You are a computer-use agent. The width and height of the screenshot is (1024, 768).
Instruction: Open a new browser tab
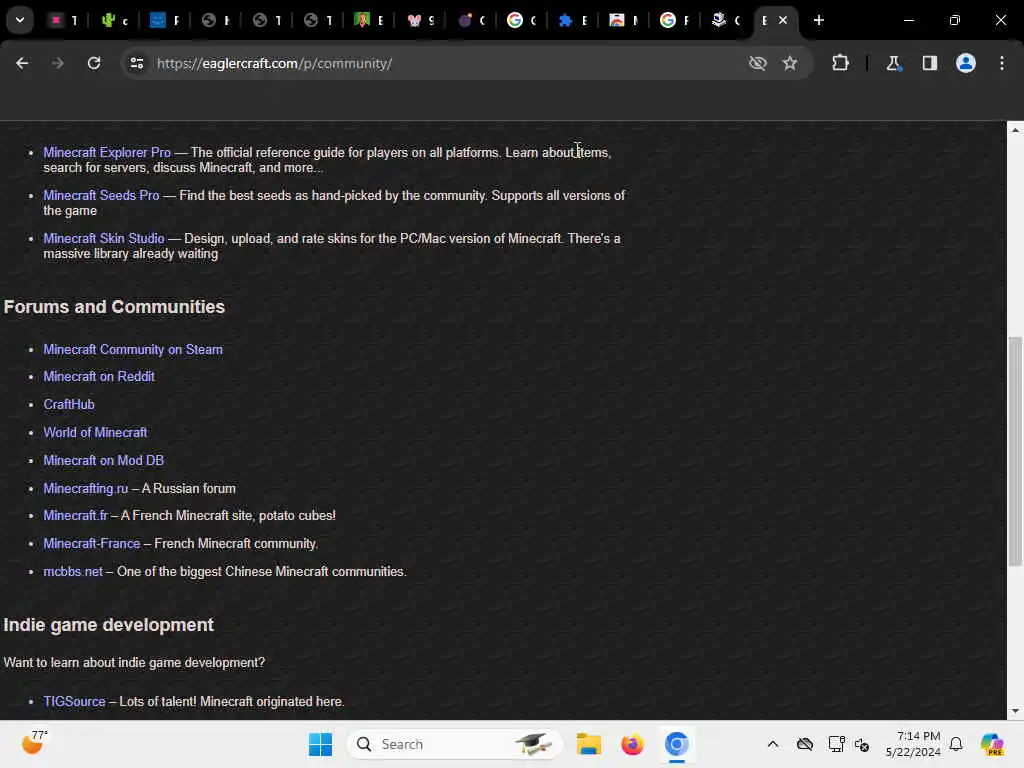[x=819, y=20]
